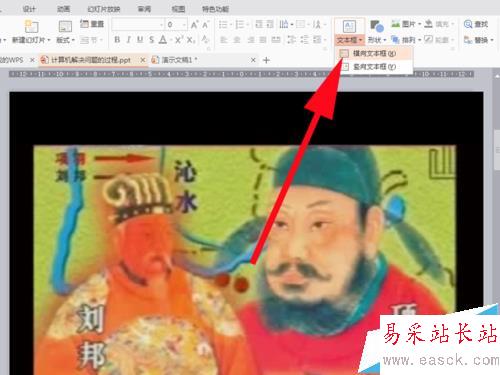Choose 竖向文本框 vertical text box
The image size is (500, 375).
tap(374, 67)
